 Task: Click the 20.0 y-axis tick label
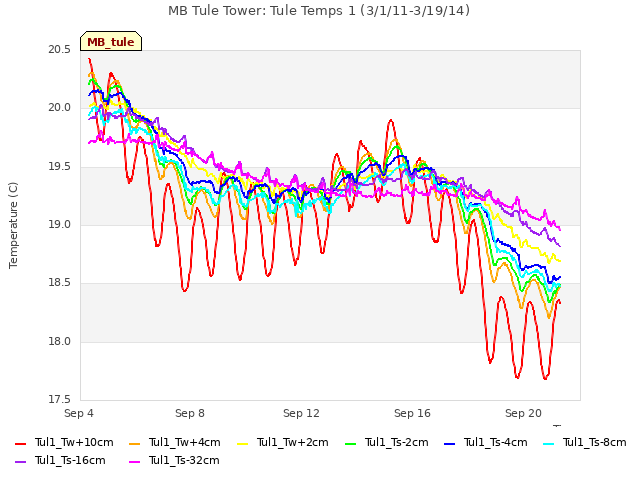(x=59, y=108)
